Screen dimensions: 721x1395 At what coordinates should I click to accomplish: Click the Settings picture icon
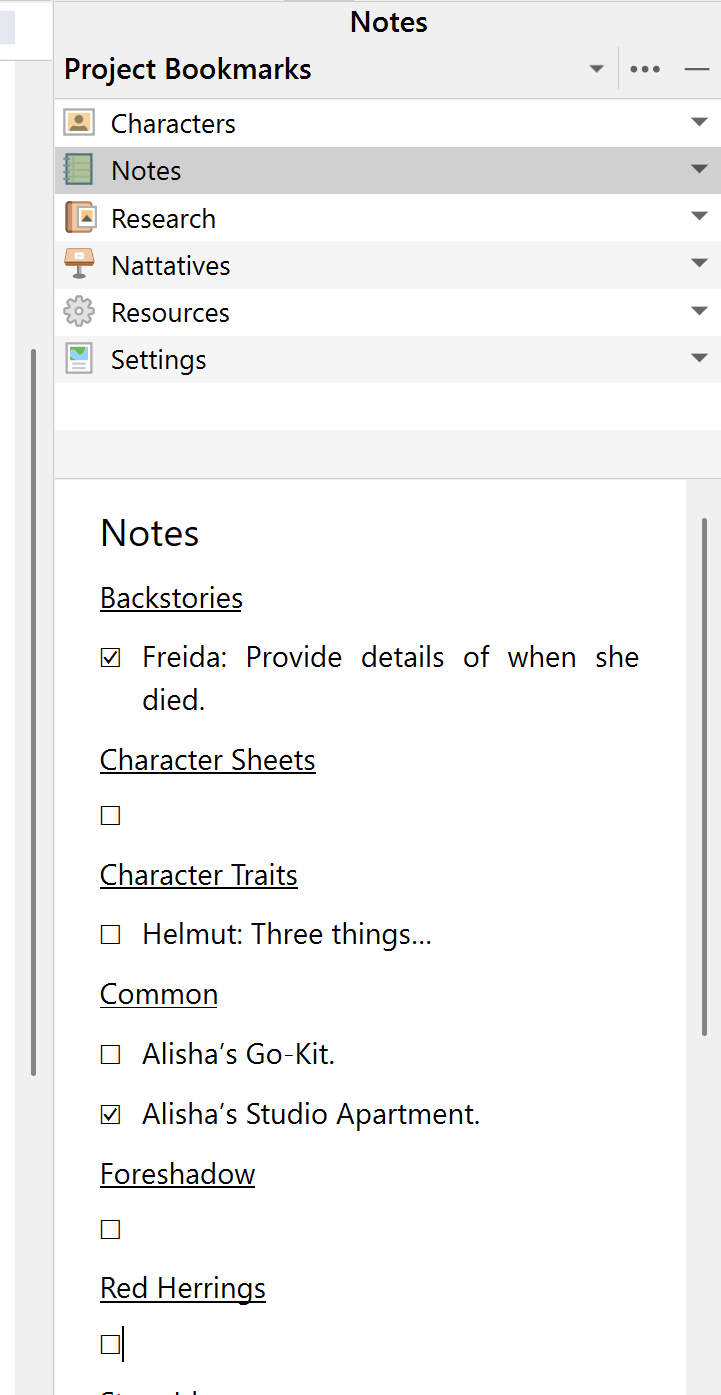[79, 359]
